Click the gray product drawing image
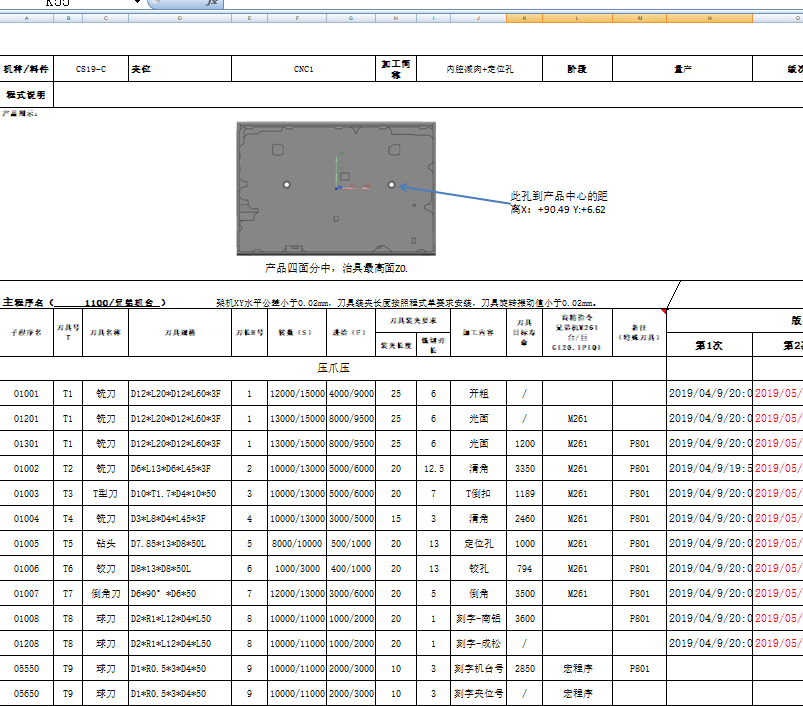This screenshot has width=803, height=706. tap(336, 187)
